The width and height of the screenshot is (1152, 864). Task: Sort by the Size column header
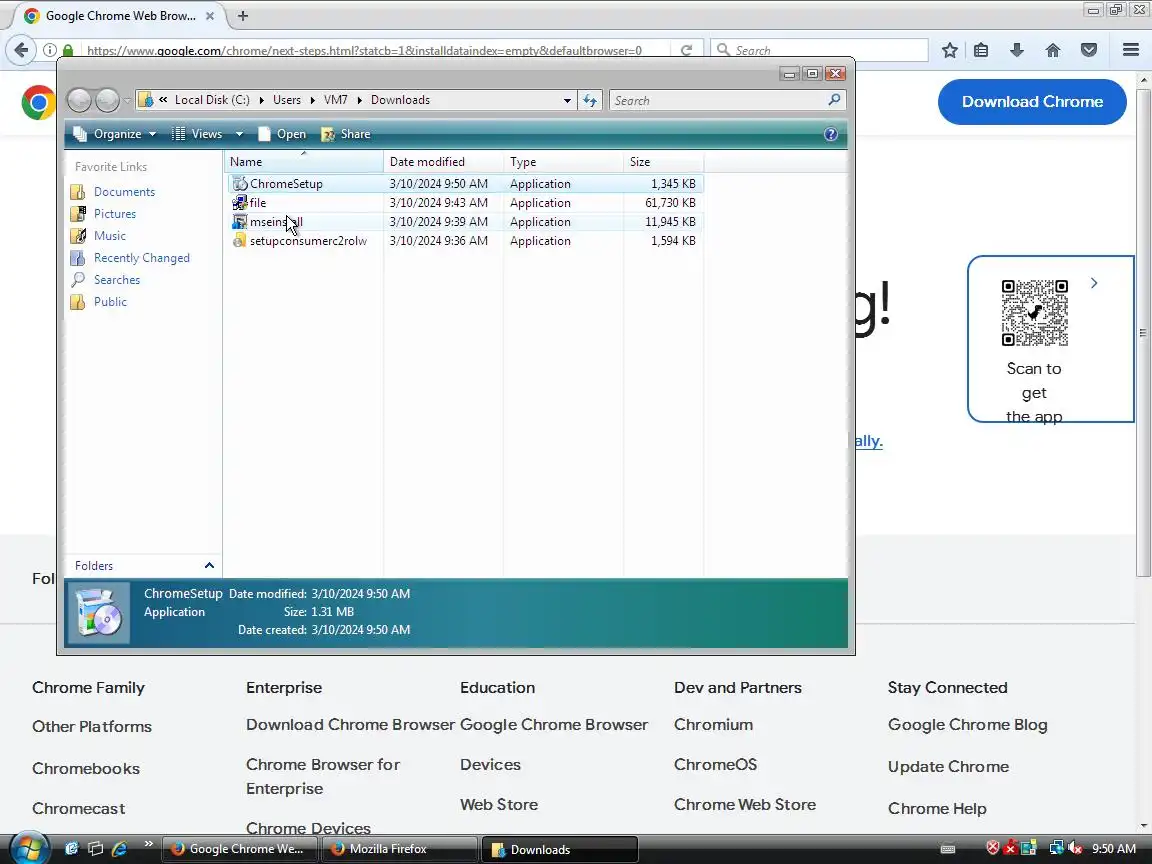(x=663, y=162)
